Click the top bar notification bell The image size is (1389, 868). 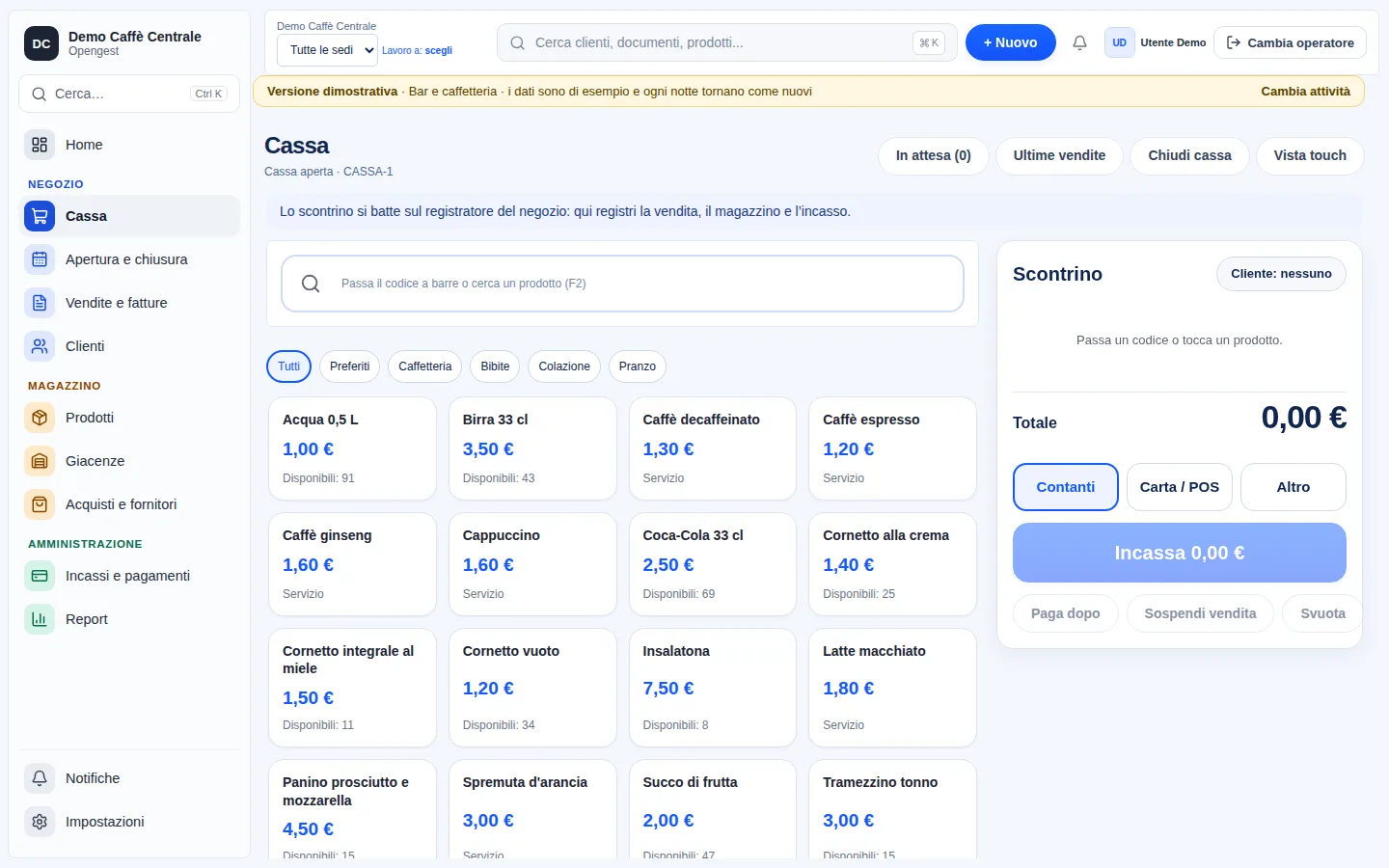click(x=1079, y=42)
